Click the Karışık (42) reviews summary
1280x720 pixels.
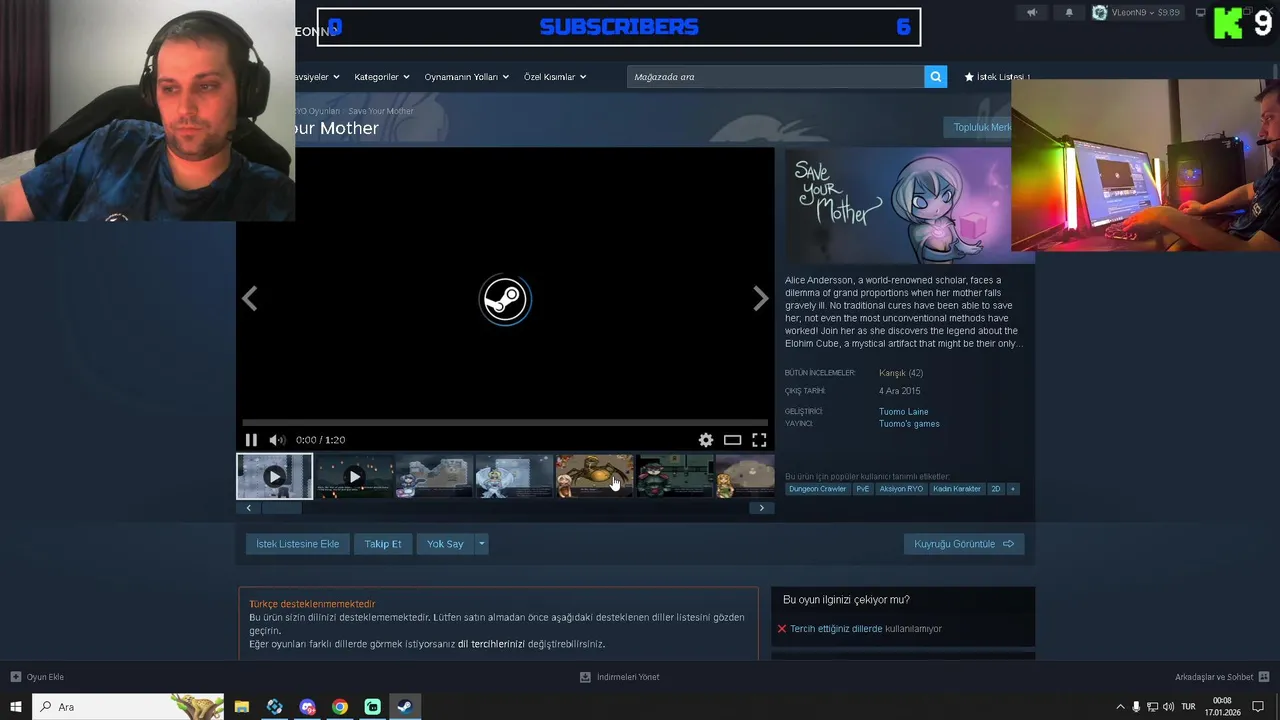coord(901,373)
